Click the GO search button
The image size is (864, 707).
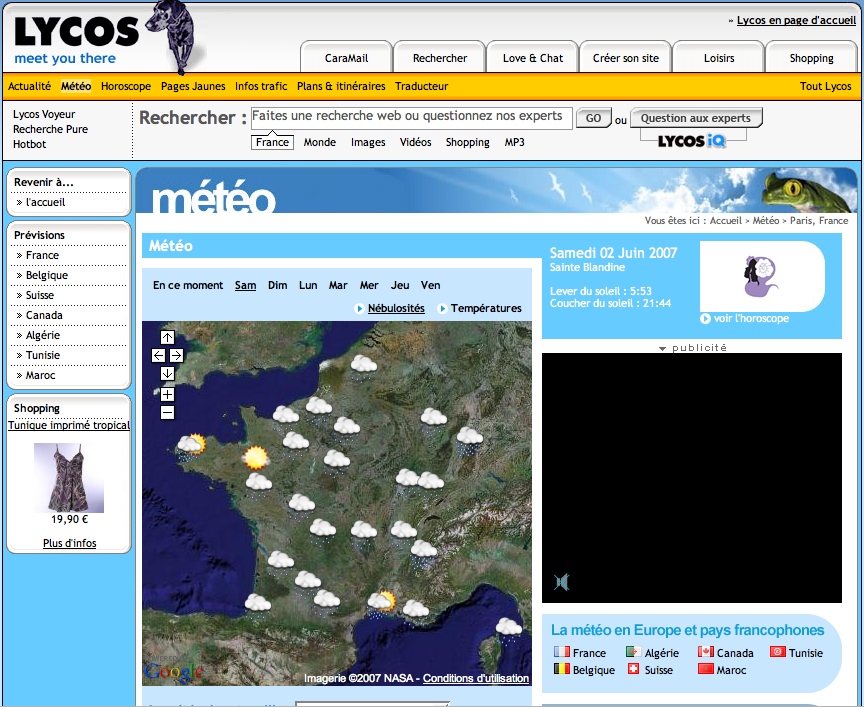pyautogui.click(x=593, y=118)
